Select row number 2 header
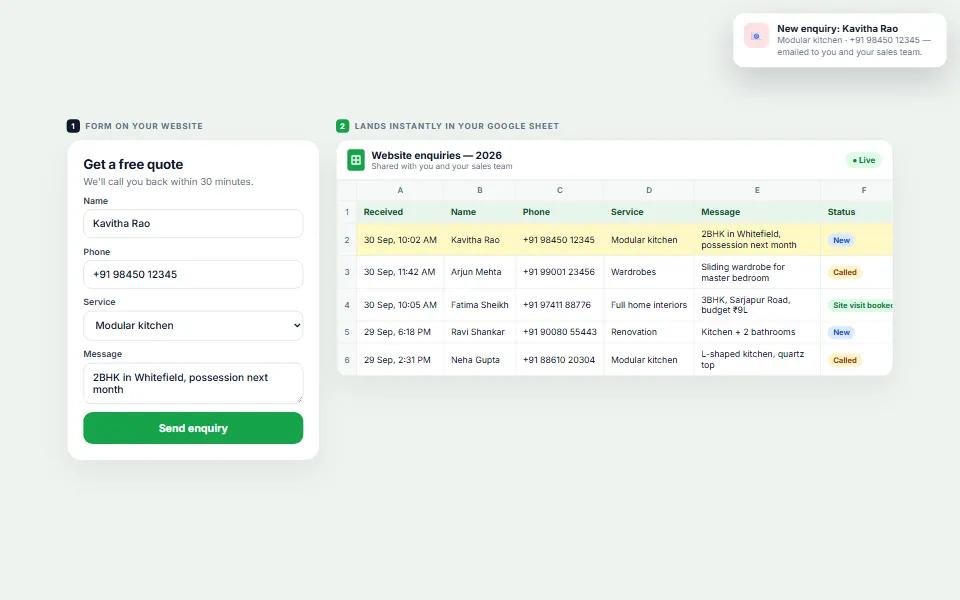The image size is (960, 600). point(347,240)
